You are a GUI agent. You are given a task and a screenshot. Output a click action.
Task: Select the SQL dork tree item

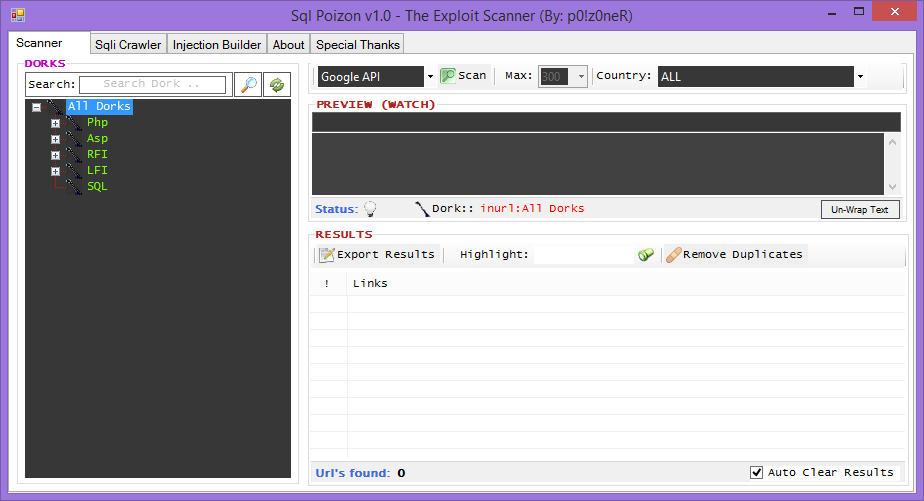pyautogui.click(x=97, y=186)
